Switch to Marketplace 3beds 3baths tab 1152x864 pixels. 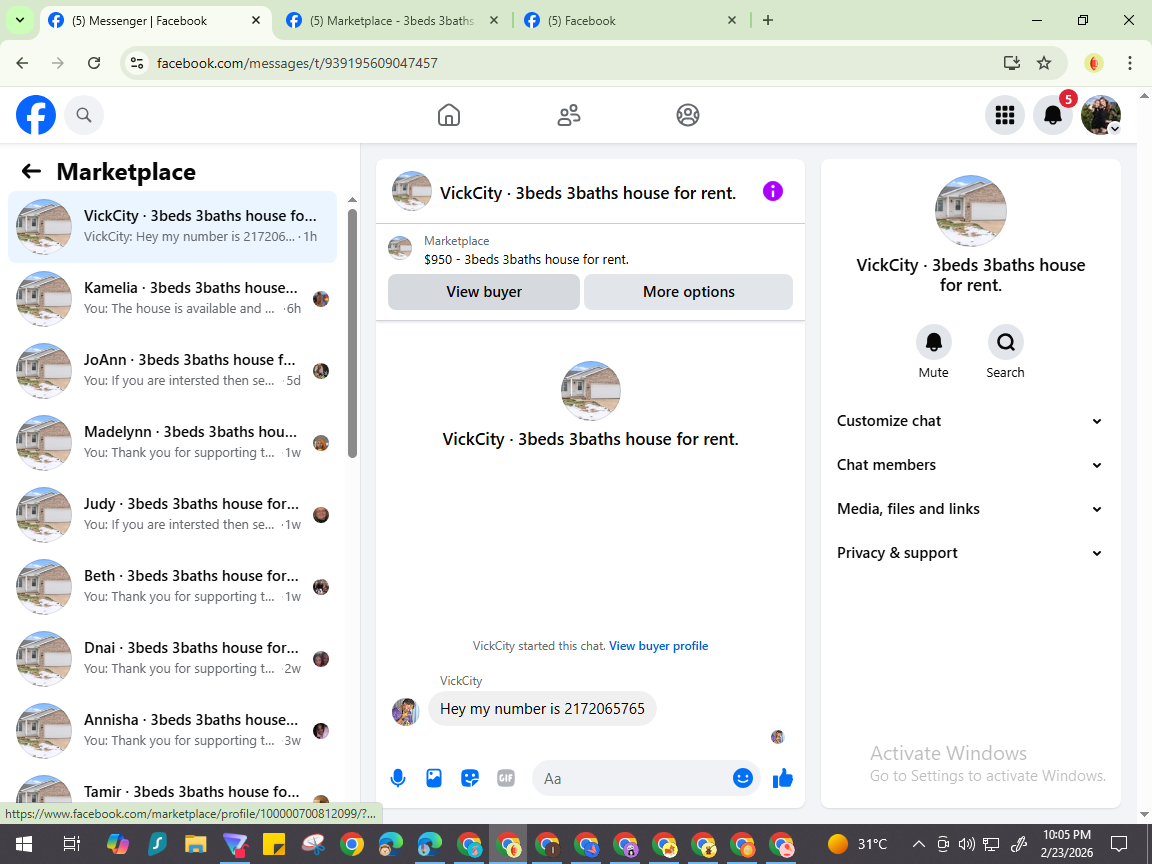click(x=392, y=21)
